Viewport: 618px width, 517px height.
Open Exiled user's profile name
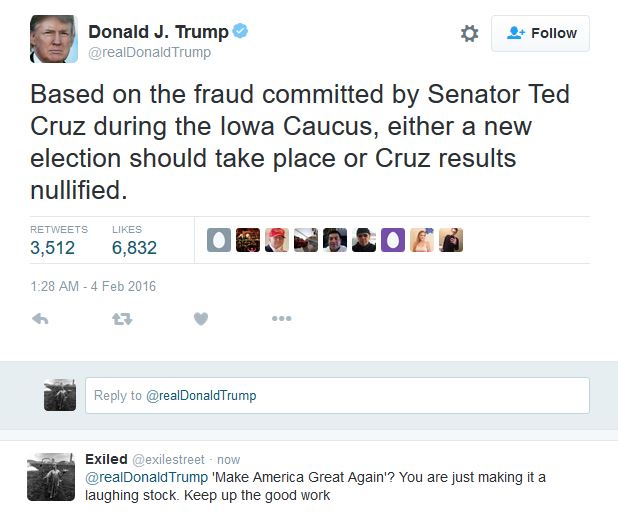(x=106, y=458)
